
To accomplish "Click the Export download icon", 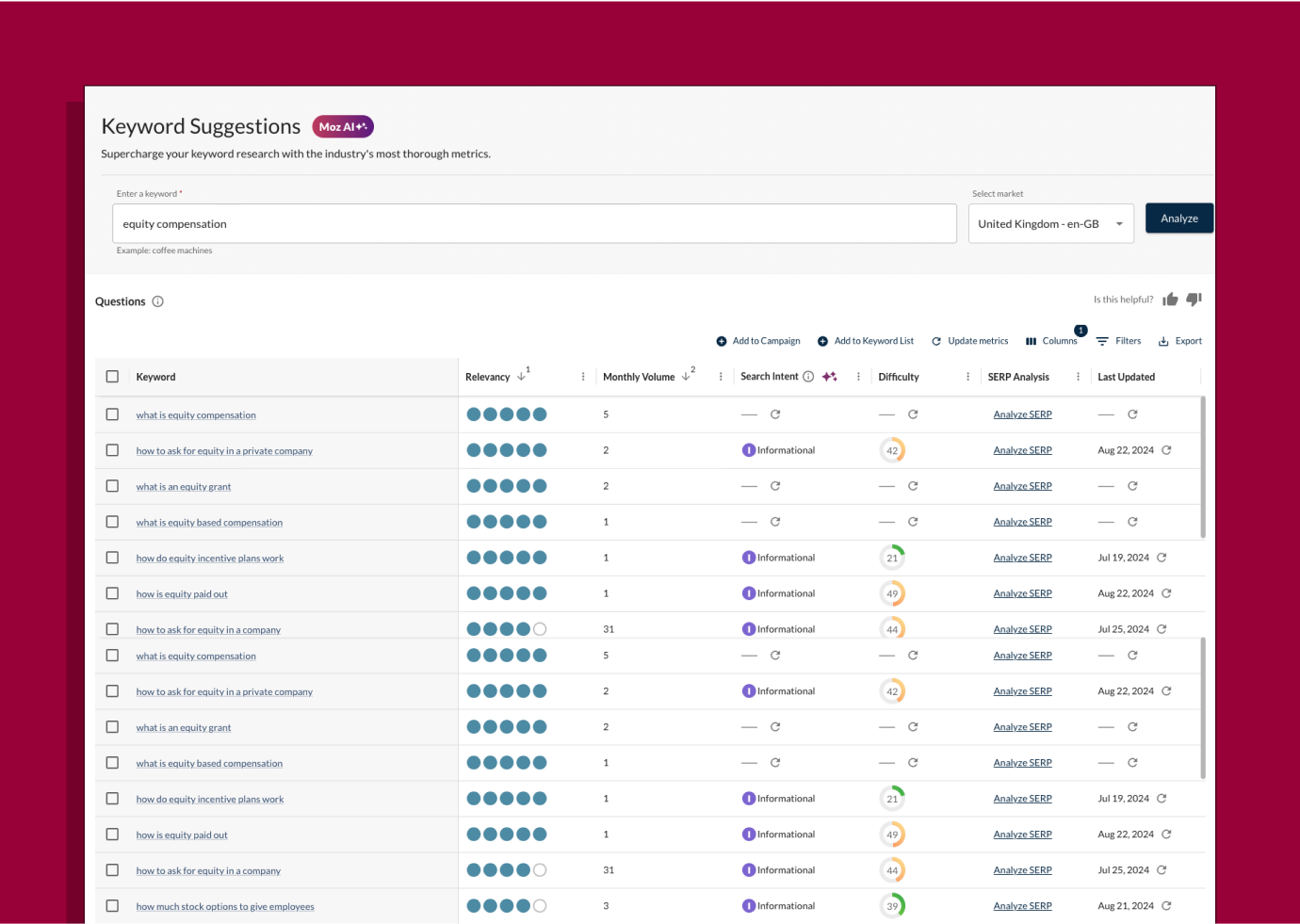I will pos(1163,341).
